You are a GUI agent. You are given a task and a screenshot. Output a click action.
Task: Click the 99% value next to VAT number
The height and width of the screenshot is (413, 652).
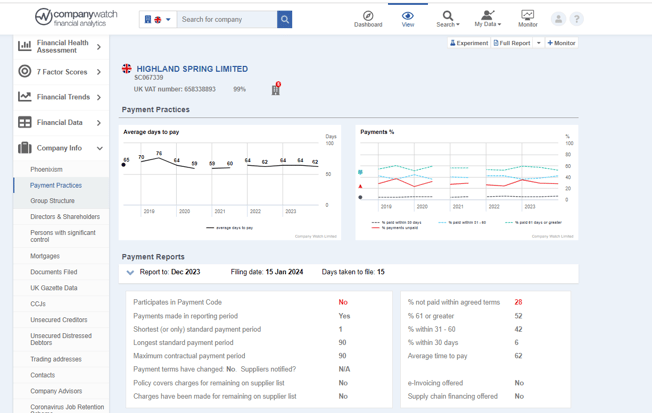tap(240, 89)
